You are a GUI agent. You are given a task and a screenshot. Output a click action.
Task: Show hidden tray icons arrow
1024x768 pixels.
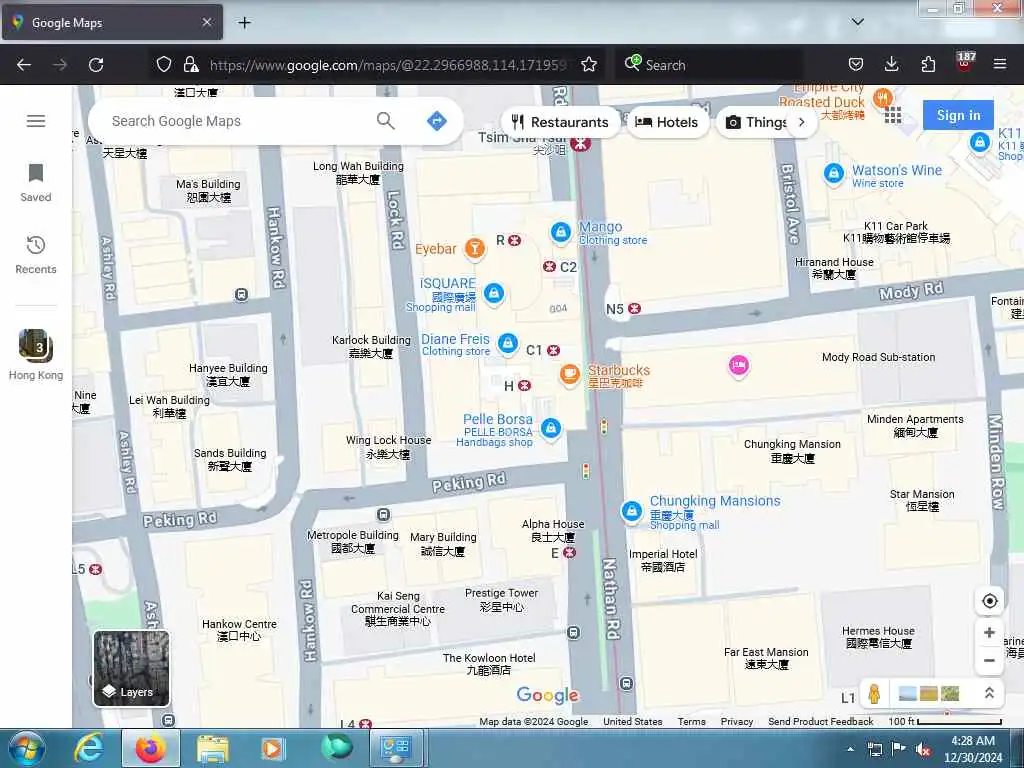coord(850,749)
